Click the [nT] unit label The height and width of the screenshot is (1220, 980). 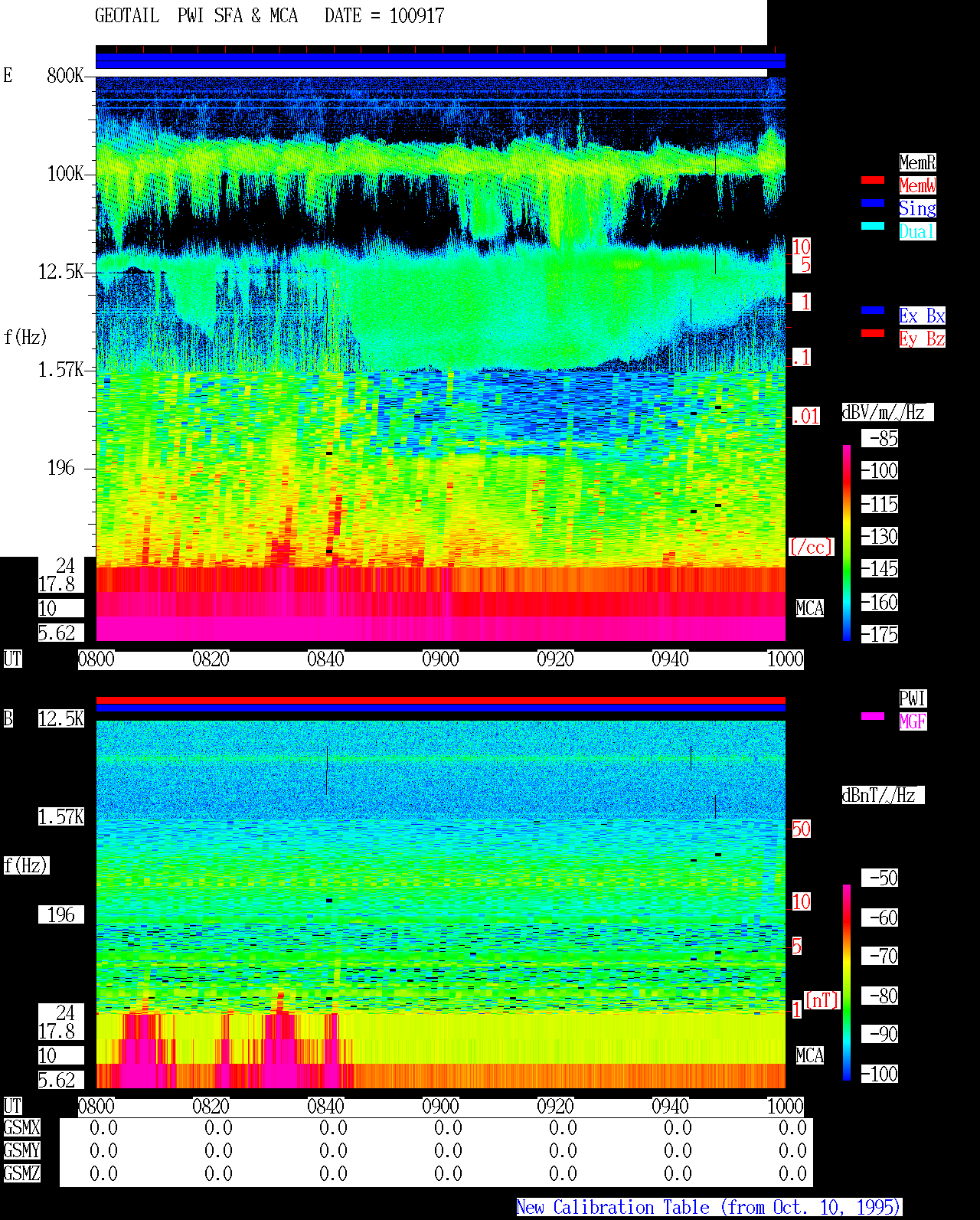pyautogui.click(x=822, y=1000)
